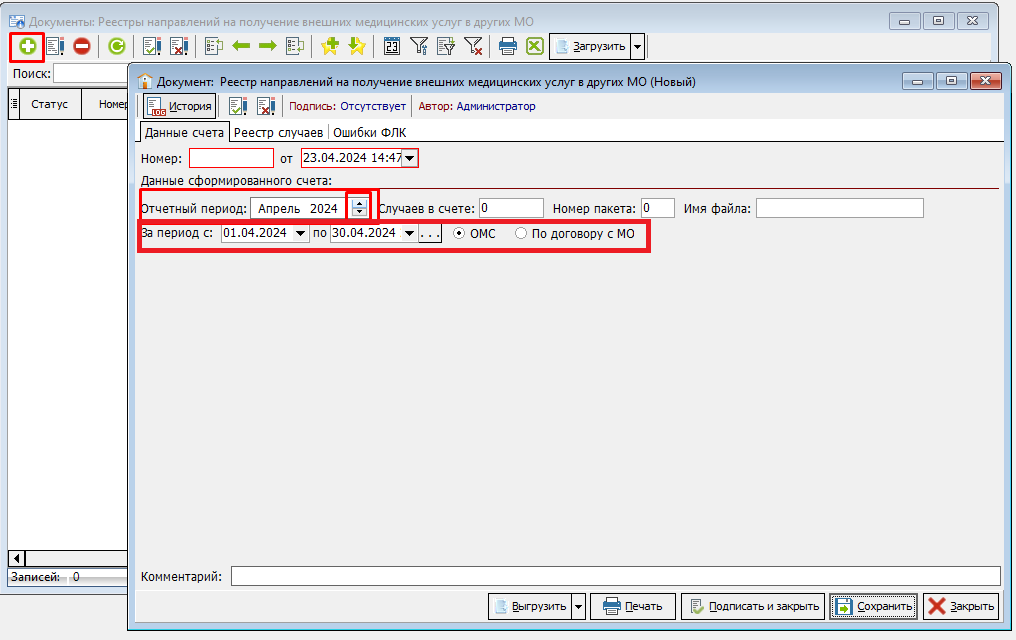This screenshot has height=640, width=1016.
Task: Click the Подписать и закрыть button
Action: click(753, 606)
